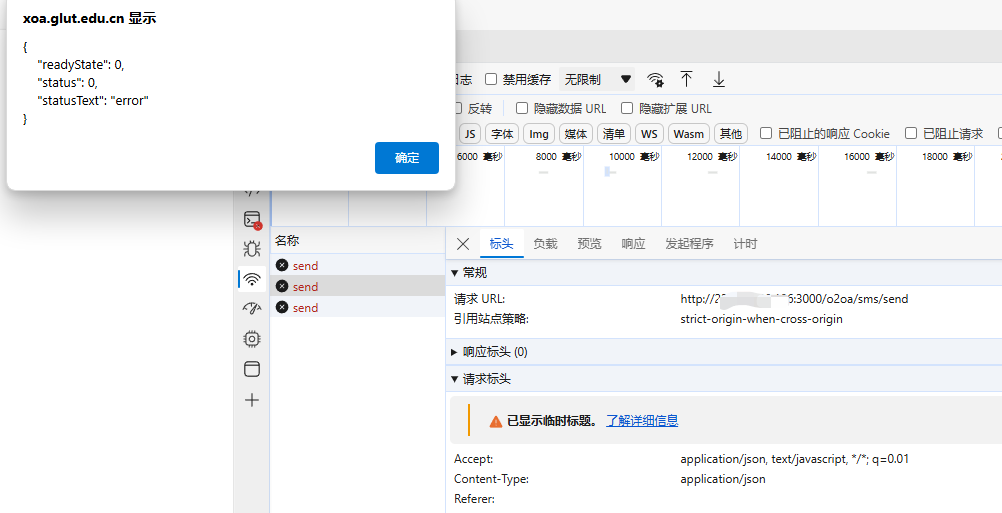Open the 了解详细信息 link
Image resolution: width=1002 pixels, height=513 pixels.
[642, 420]
